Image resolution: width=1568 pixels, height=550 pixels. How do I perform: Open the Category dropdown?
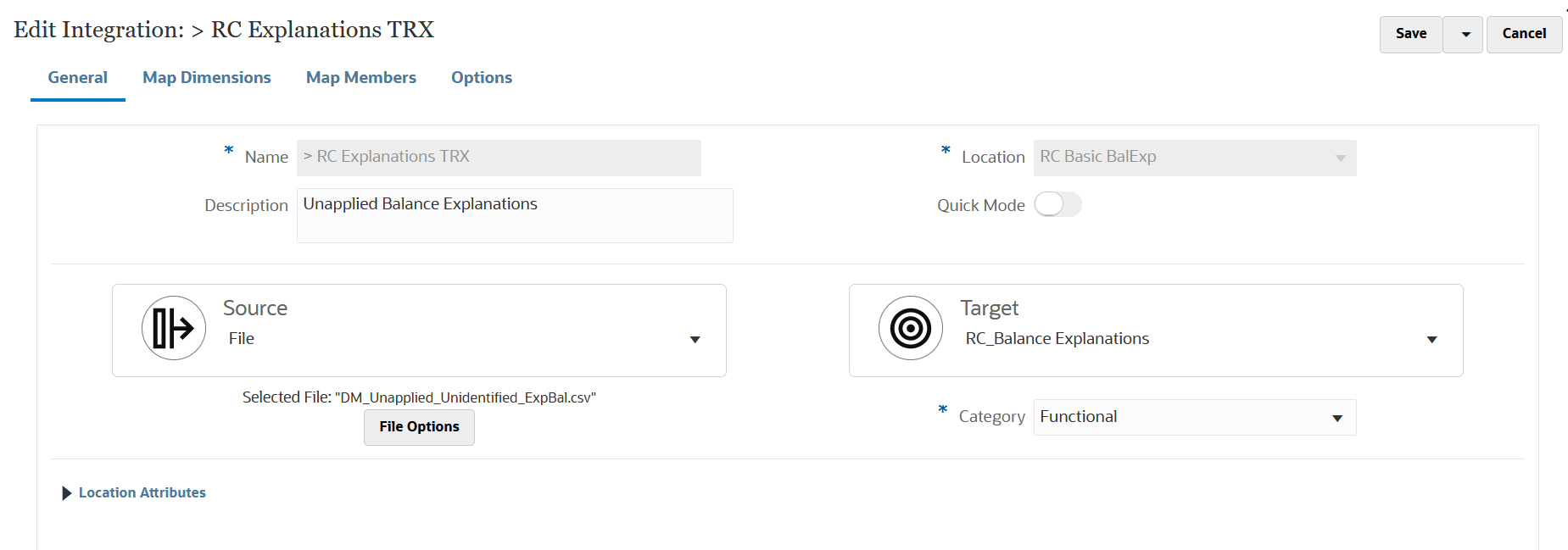click(1336, 418)
